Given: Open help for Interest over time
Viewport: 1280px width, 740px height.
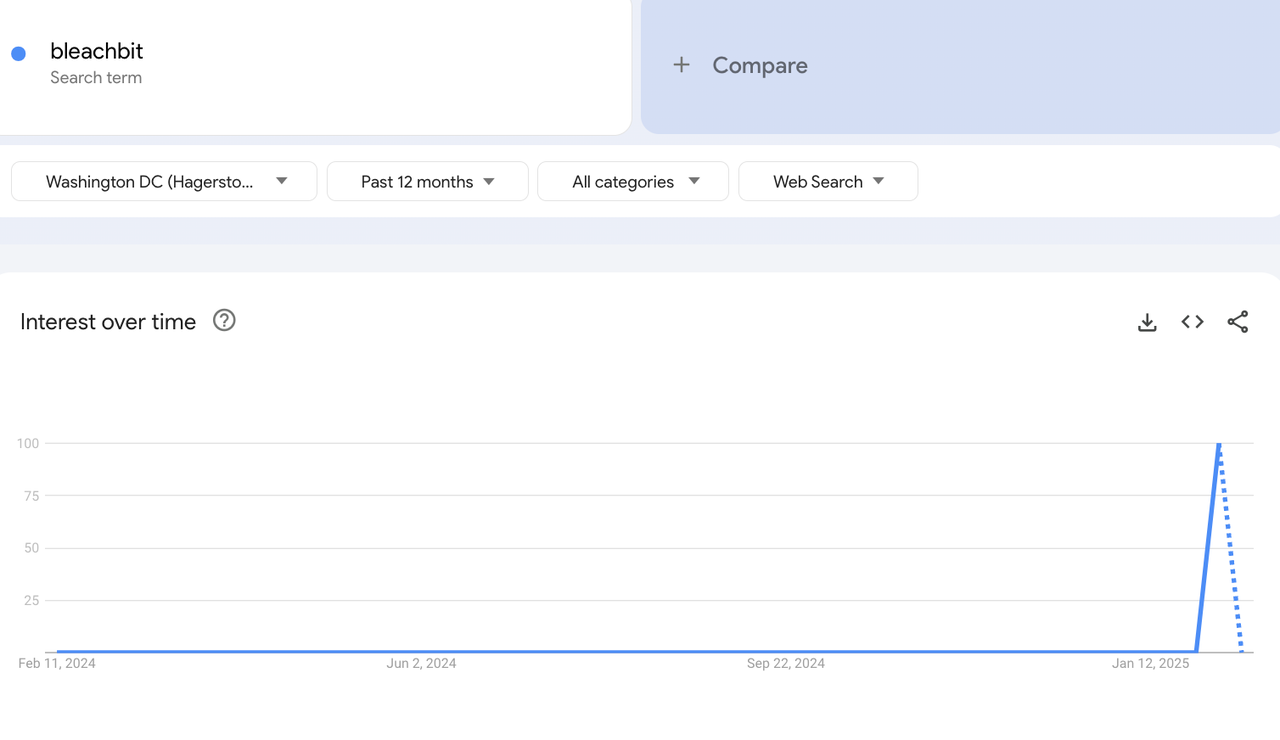Looking at the screenshot, I should [224, 321].
